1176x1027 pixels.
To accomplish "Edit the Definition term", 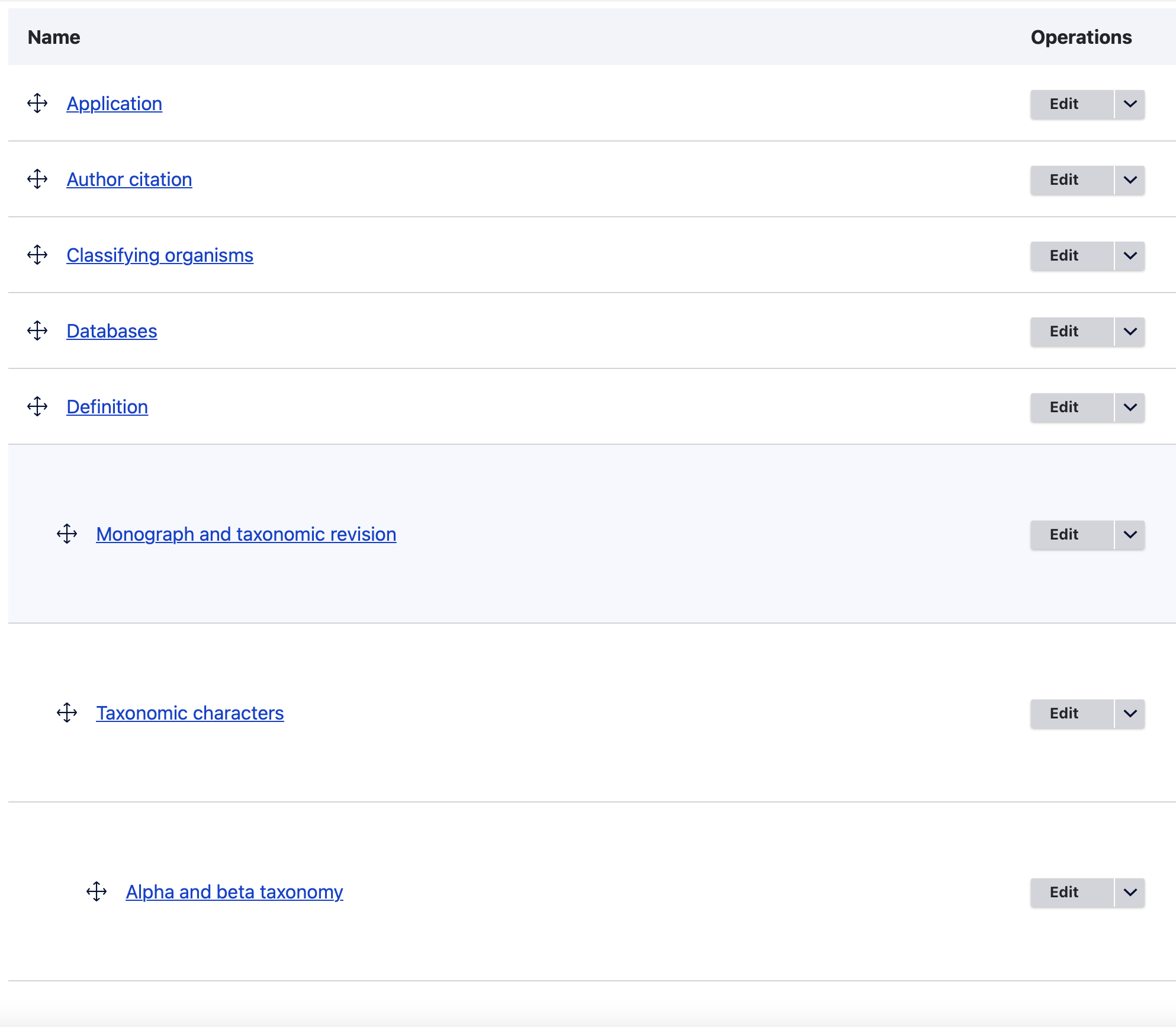I will click(1064, 407).
